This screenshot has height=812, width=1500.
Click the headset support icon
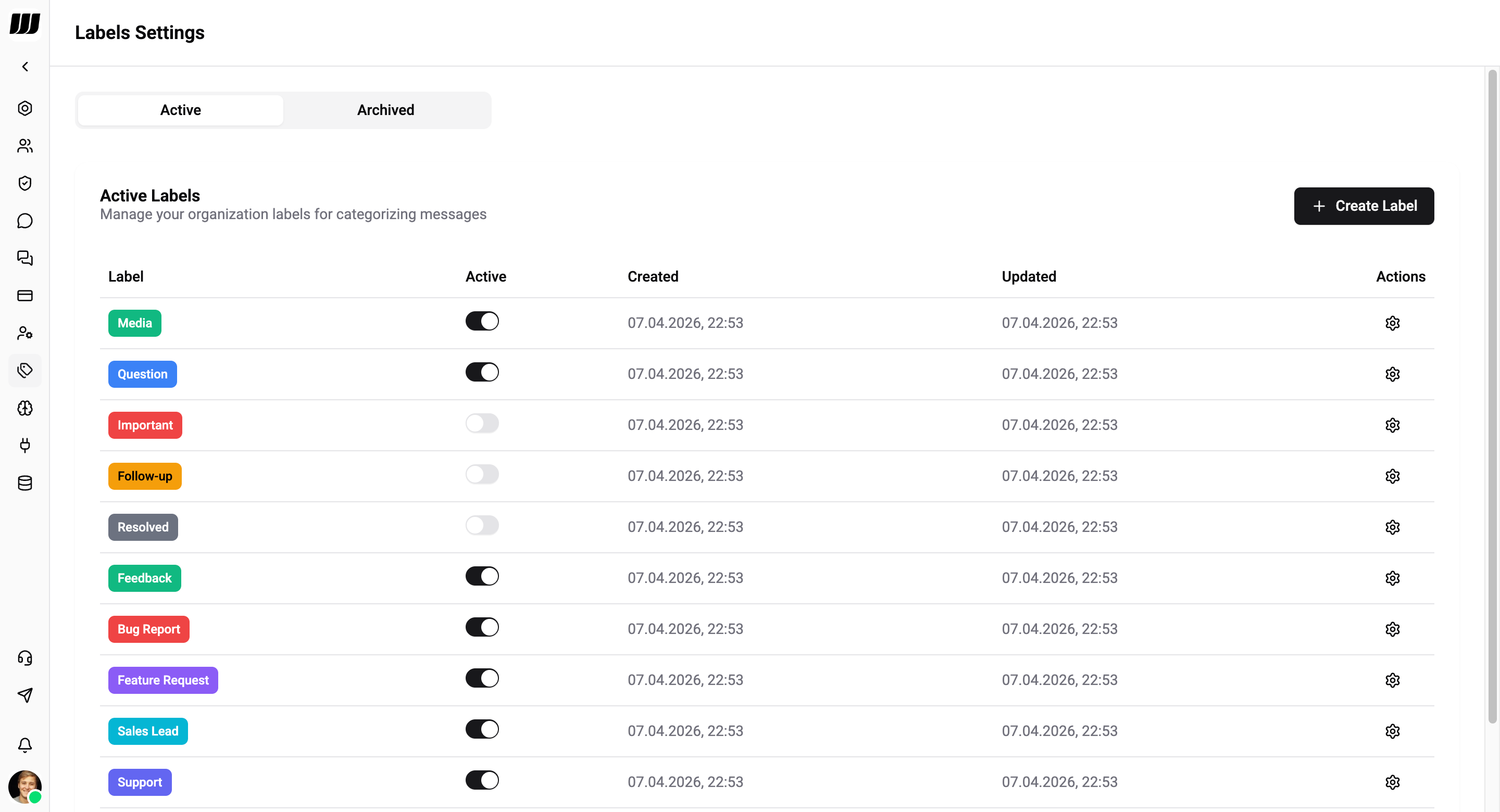pyautogui.click(x=24, y=658)
